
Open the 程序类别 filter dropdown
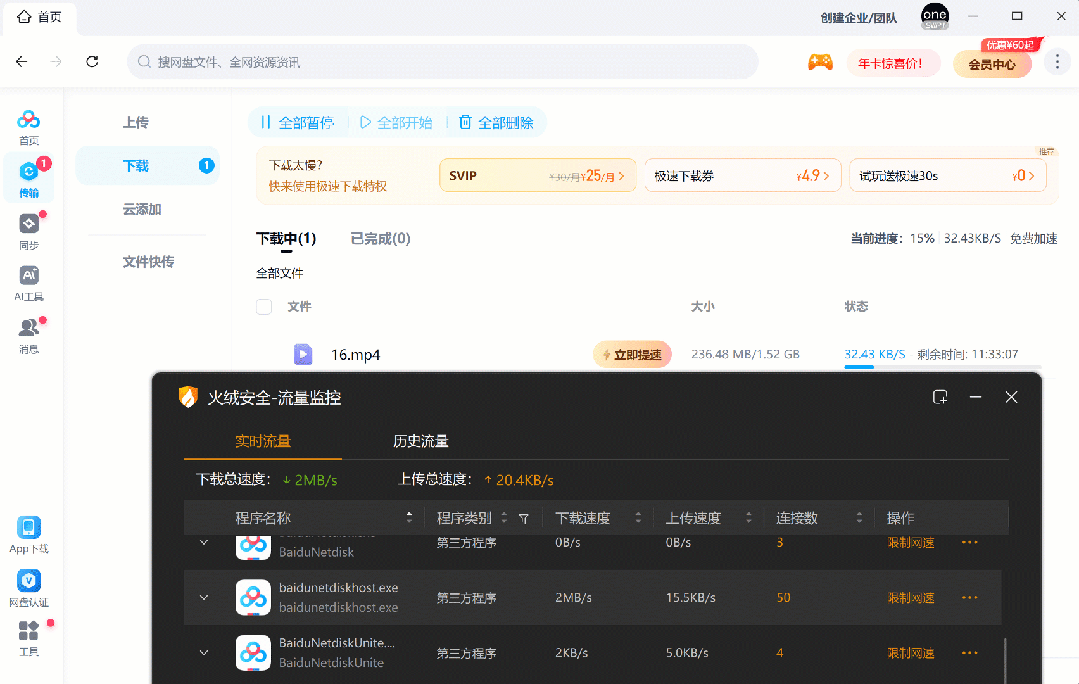(x=523, y=519)
